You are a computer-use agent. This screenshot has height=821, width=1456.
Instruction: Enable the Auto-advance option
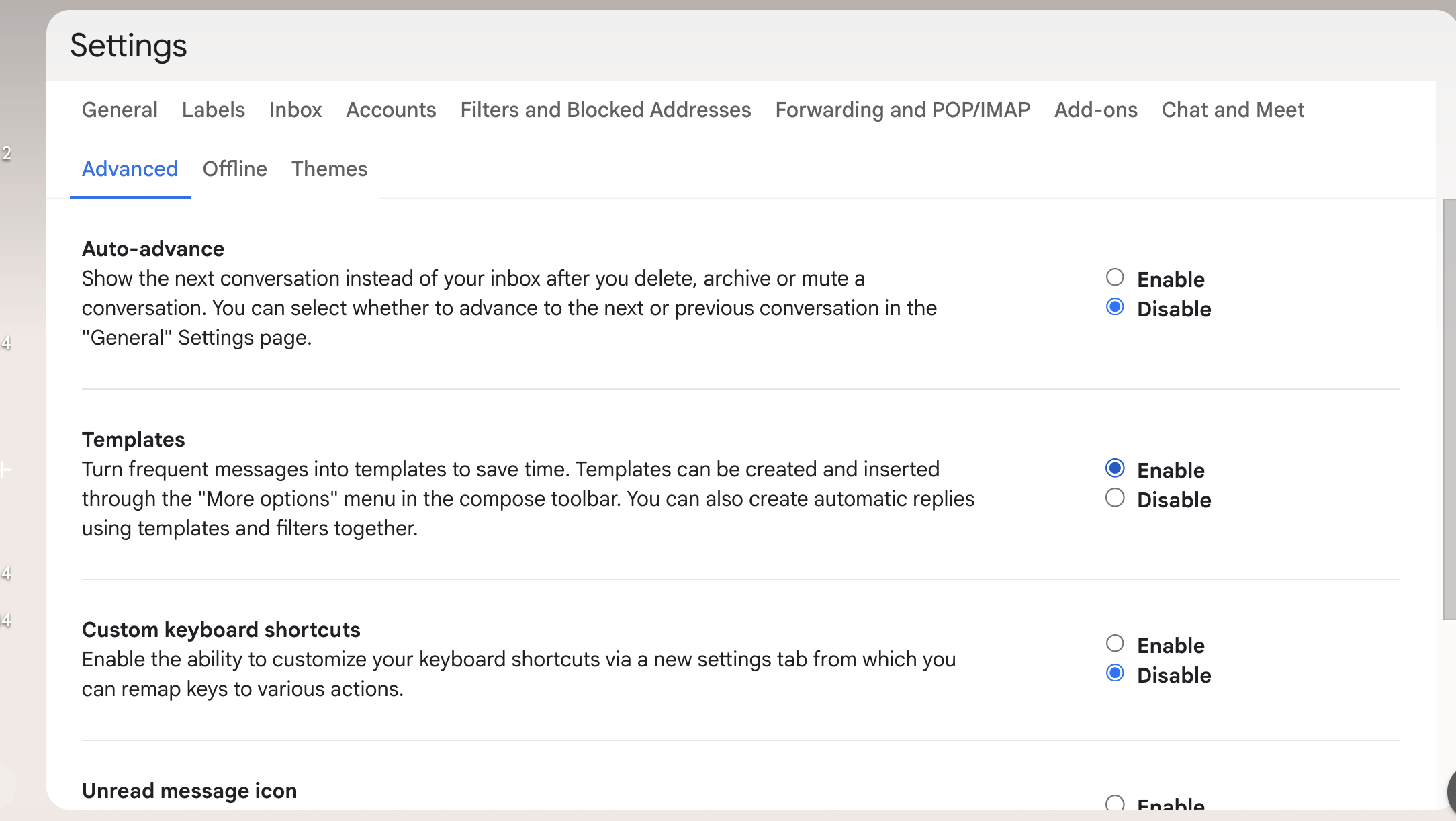[1115, 277]
